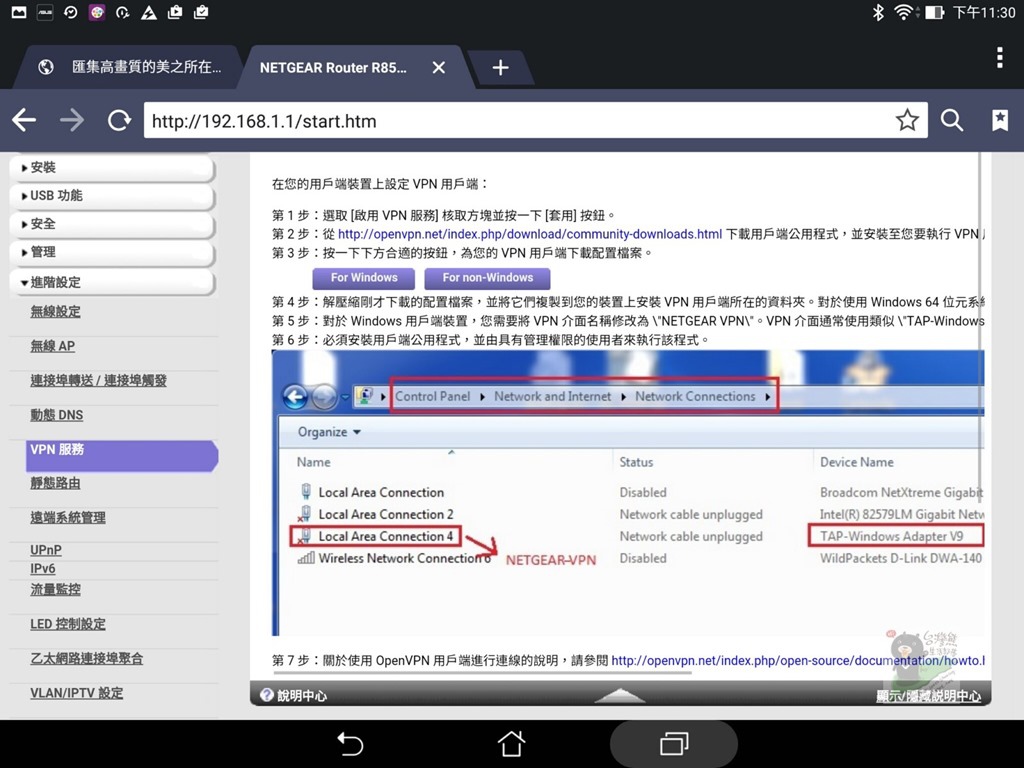Click the help center question mark icon
Viewport: 1024px width, 768px height.
266,695
